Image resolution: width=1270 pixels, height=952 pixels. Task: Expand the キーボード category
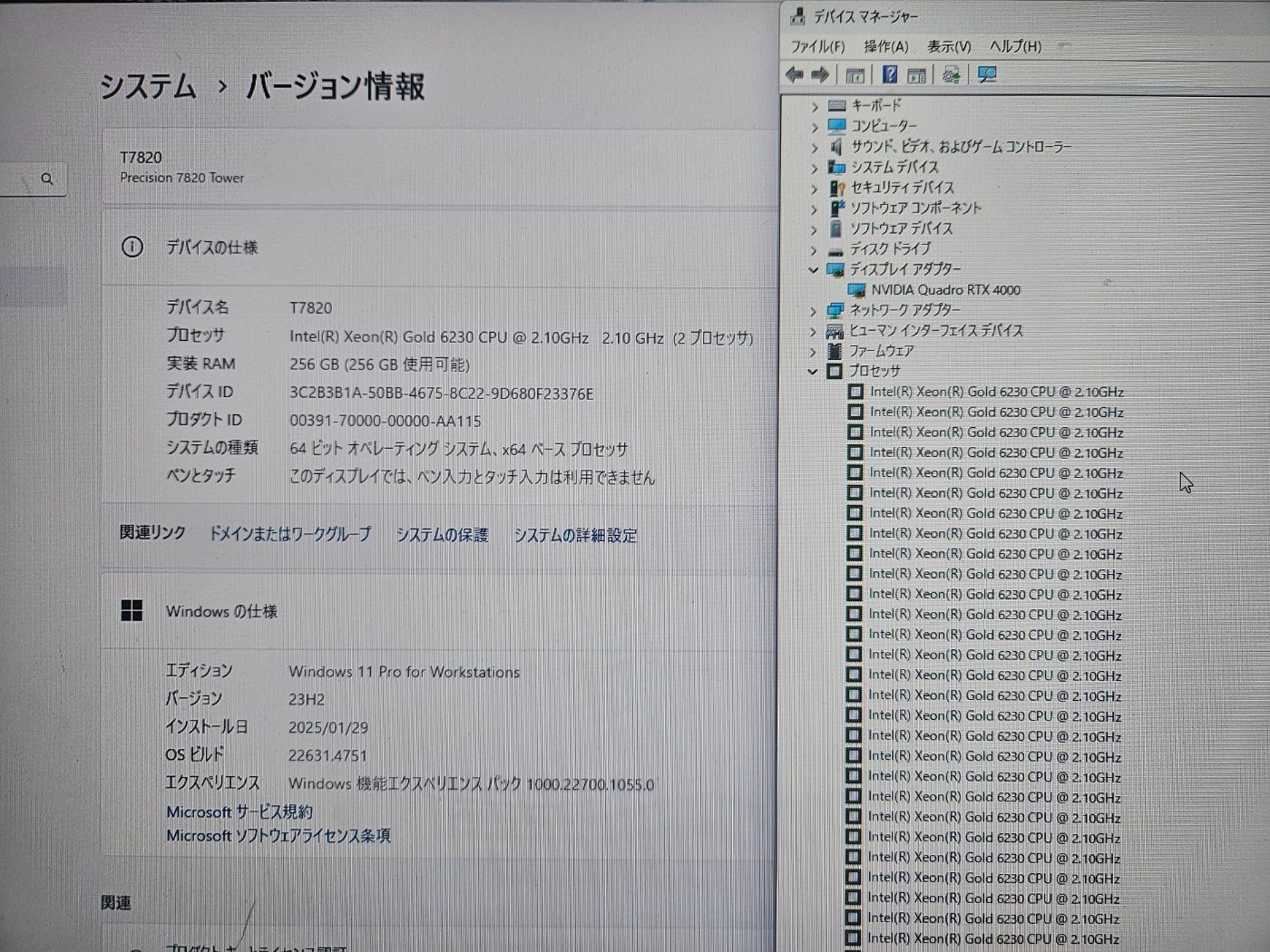(815, 107)
